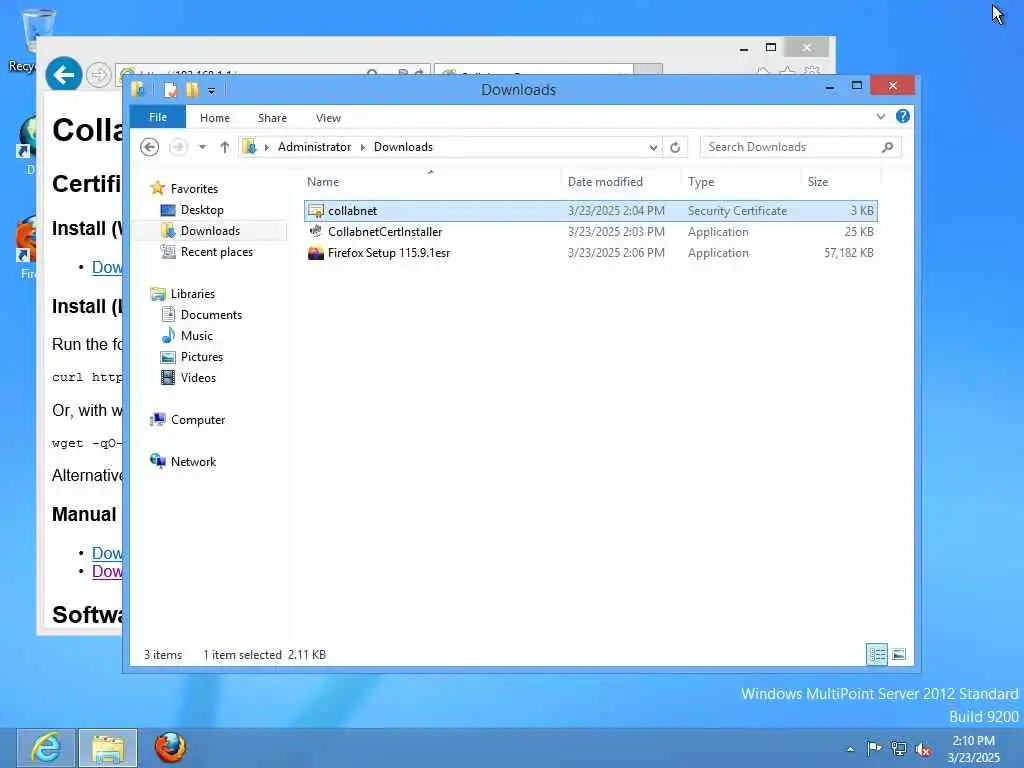Viewport: 1024px width, 768px height.
Task: Click the quick access New folder icon
Action: click(191, 89)
